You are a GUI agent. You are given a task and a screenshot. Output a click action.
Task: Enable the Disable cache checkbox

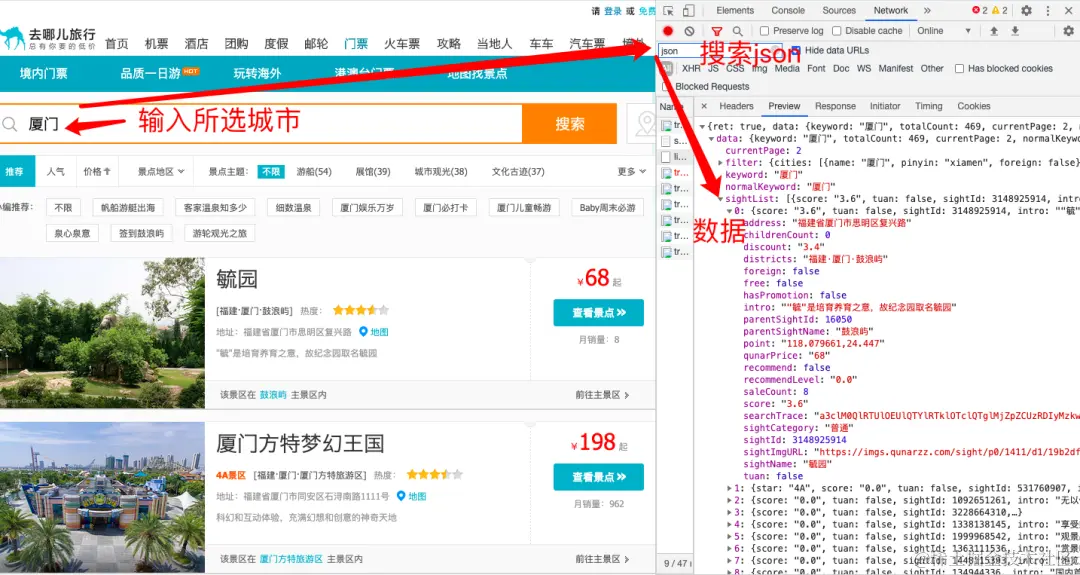(837, 31)
